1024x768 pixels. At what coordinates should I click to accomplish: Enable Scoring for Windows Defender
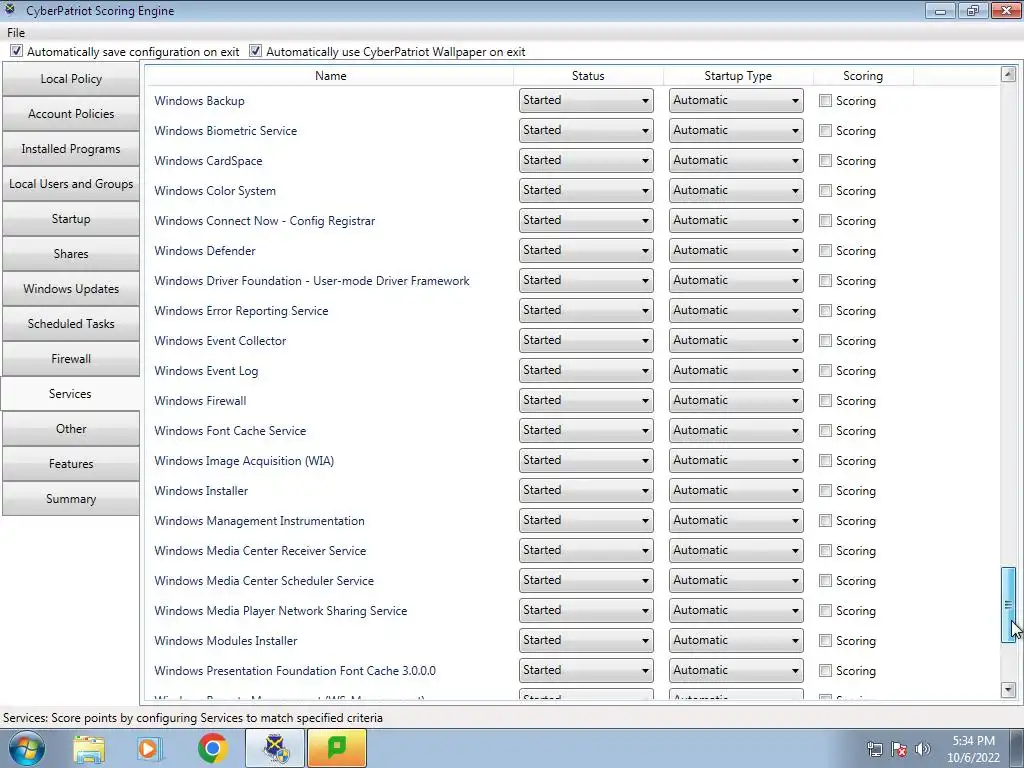coord(825,251)
